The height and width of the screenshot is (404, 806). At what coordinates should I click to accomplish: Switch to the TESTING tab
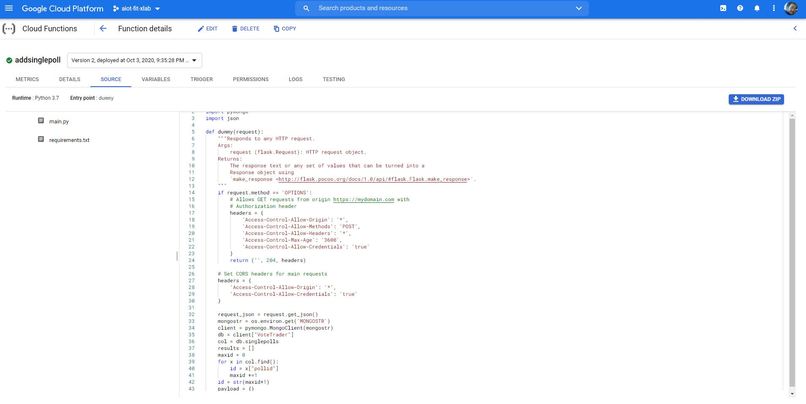coord(334,79)
